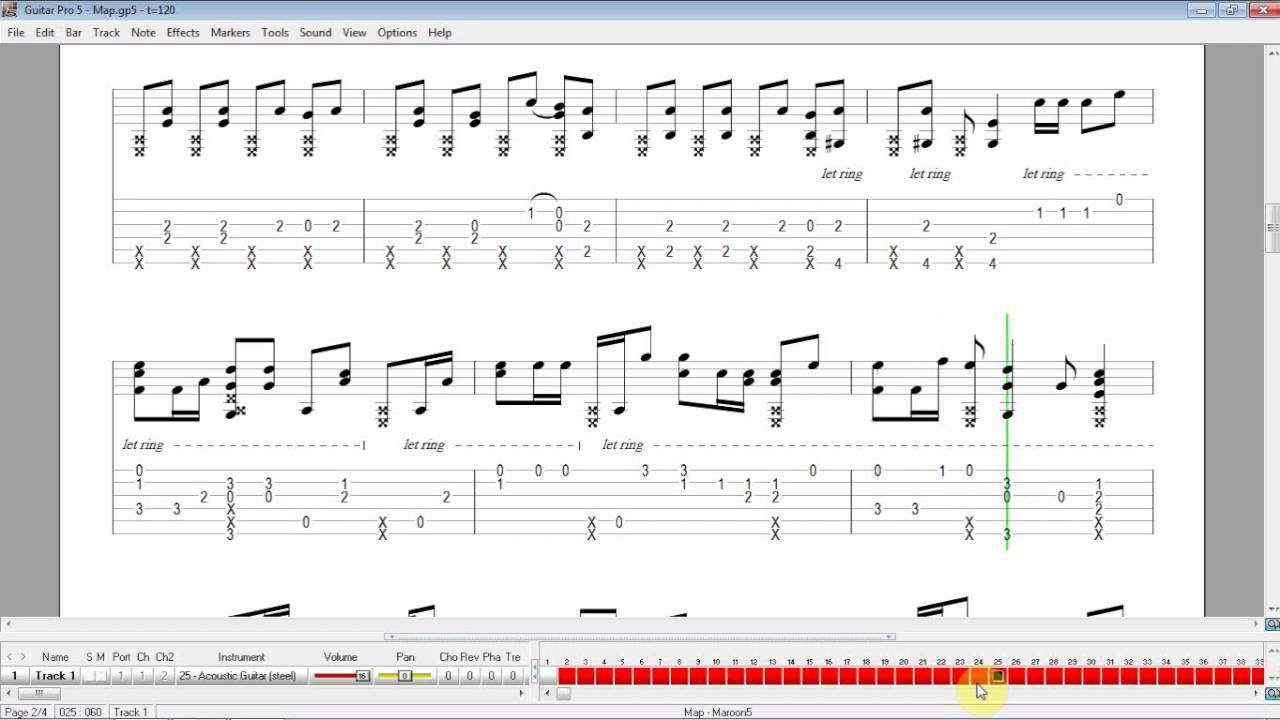Open the Bar menu
Viewport: 1280px width, 720px height.
(x=74, y=32)
